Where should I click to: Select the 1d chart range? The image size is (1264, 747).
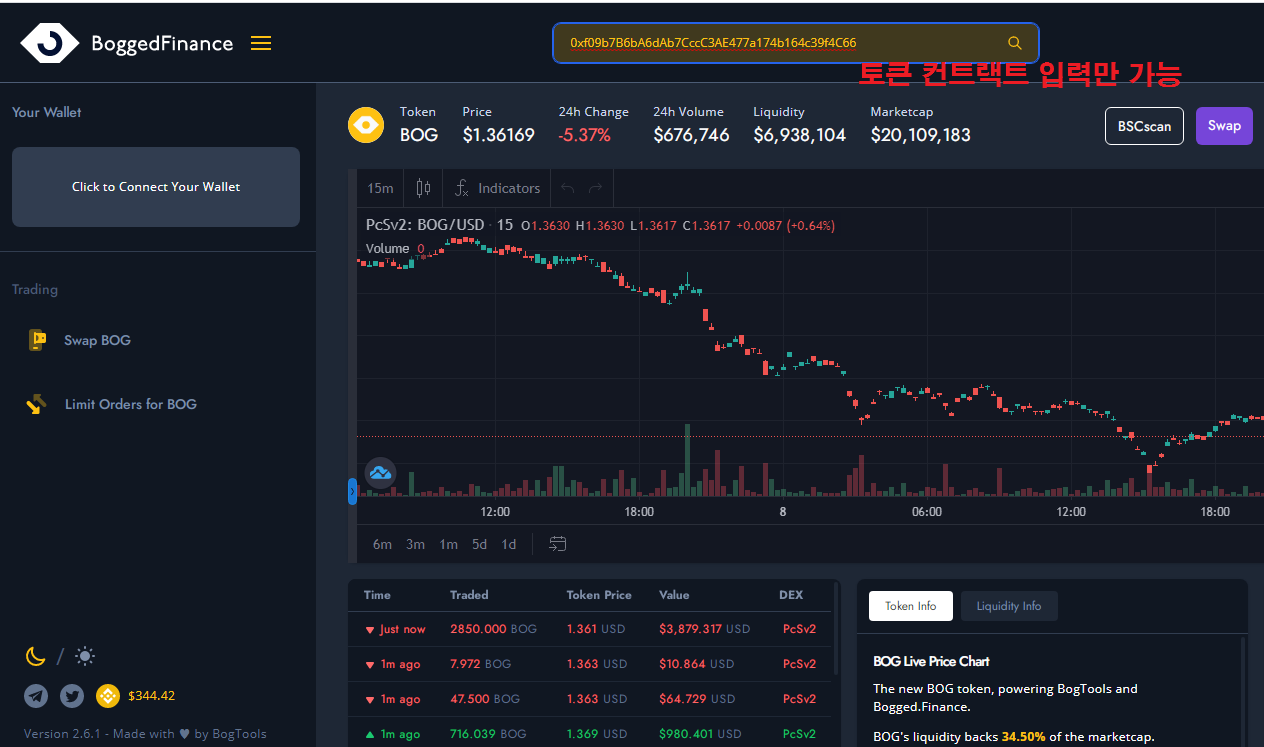click(x=508, y=544)
